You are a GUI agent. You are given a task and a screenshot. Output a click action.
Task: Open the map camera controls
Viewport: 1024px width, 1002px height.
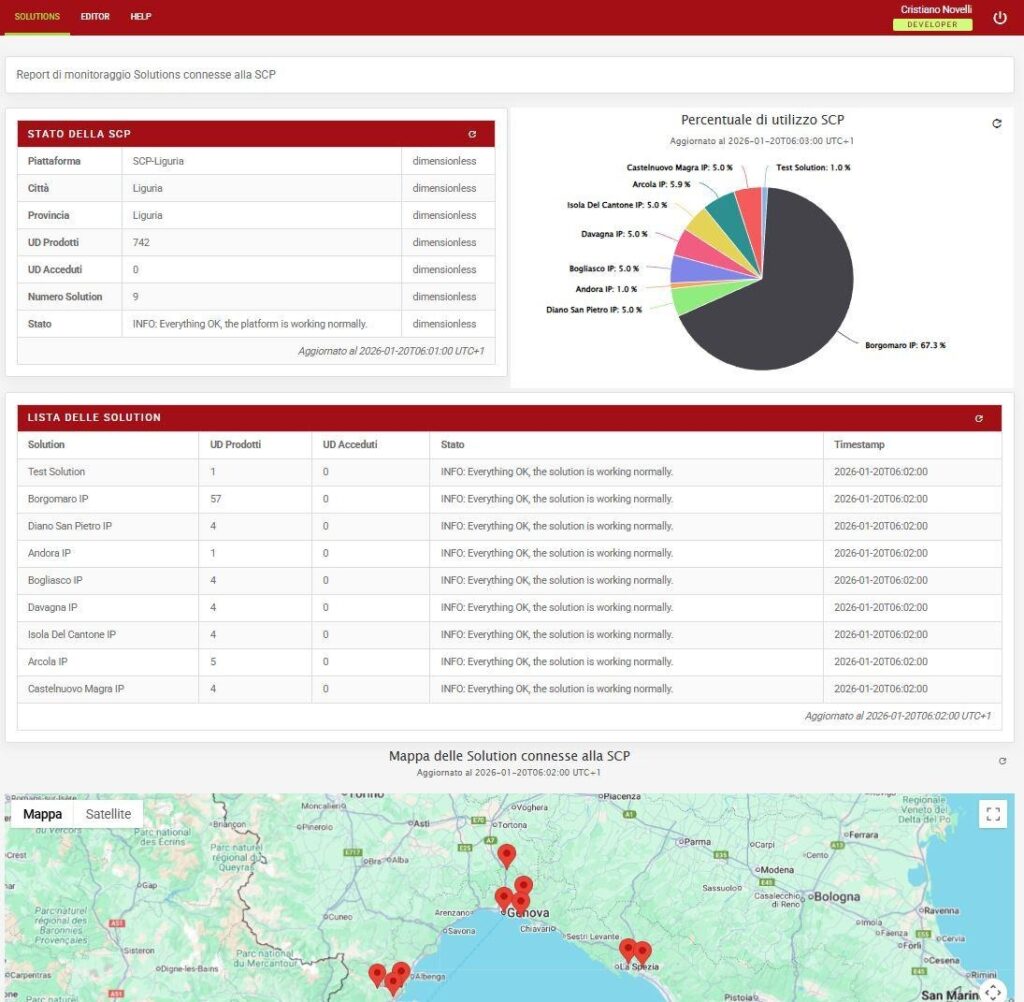pos(992,990)
